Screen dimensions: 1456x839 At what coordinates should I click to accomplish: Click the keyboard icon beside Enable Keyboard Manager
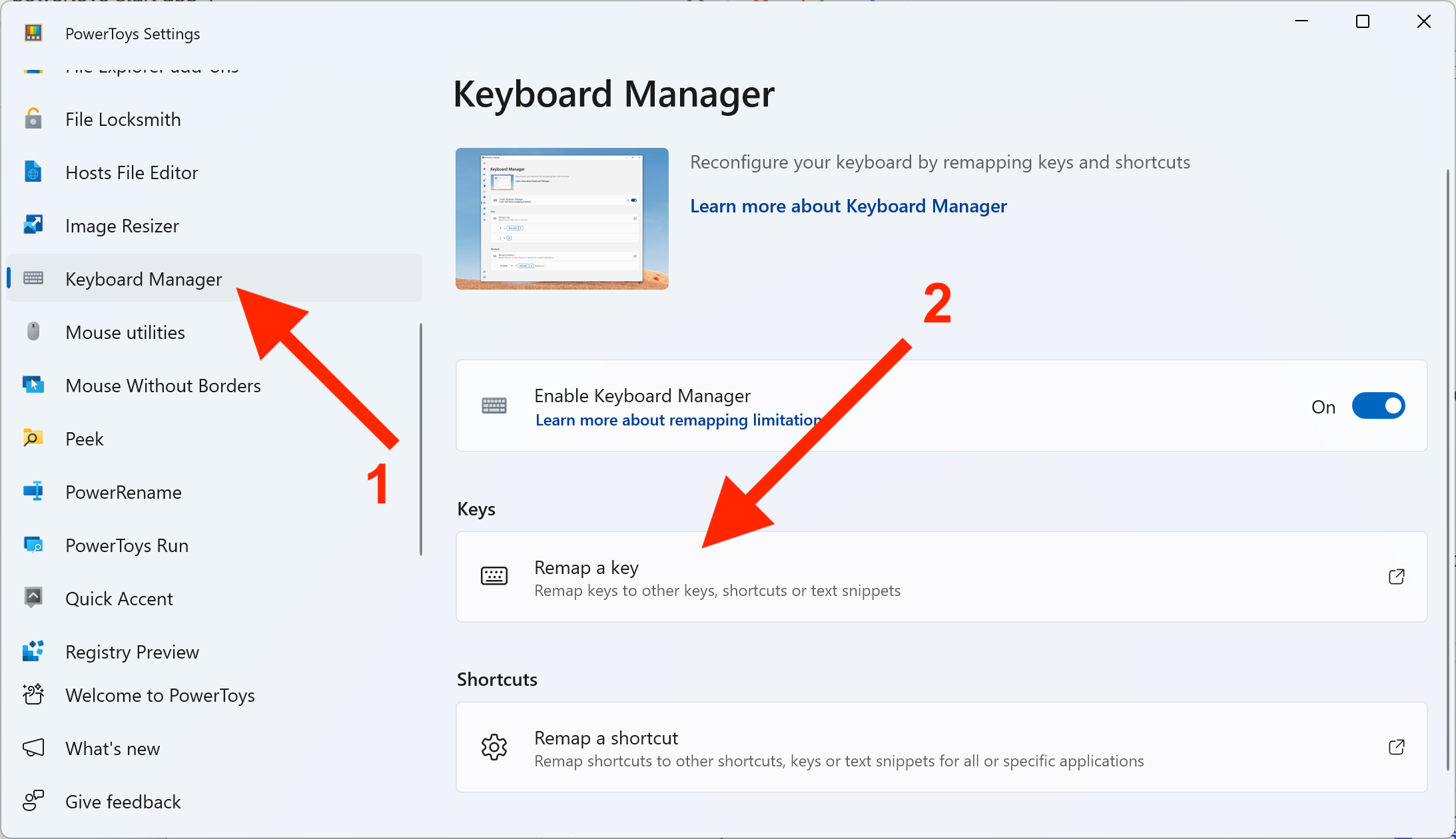click(494, 406)
